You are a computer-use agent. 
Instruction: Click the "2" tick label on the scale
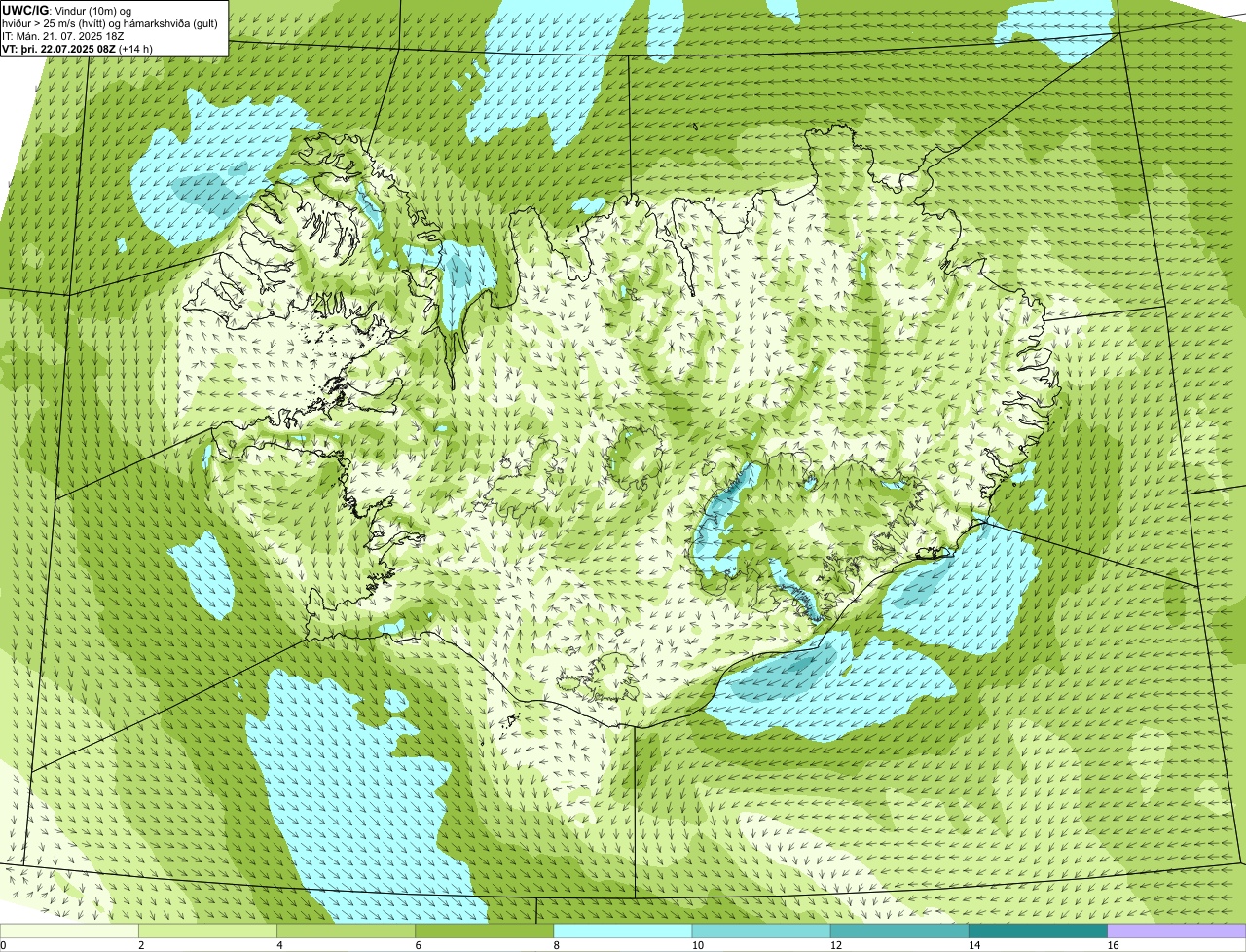(x=141, y=945)
